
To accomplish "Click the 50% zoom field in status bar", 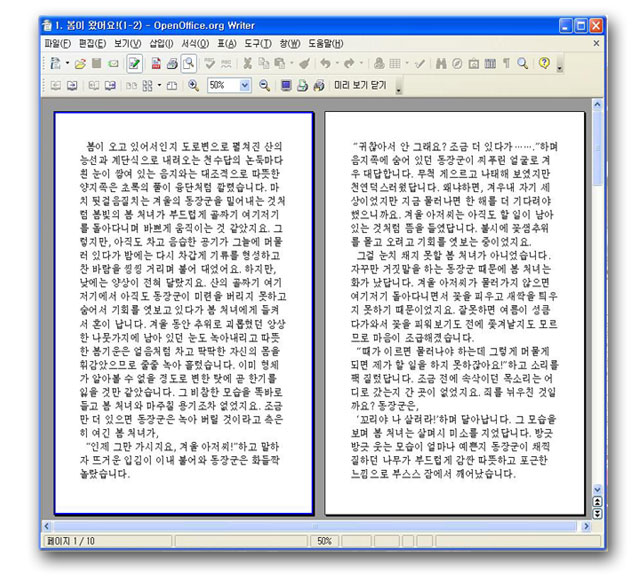I will (325, 541).
